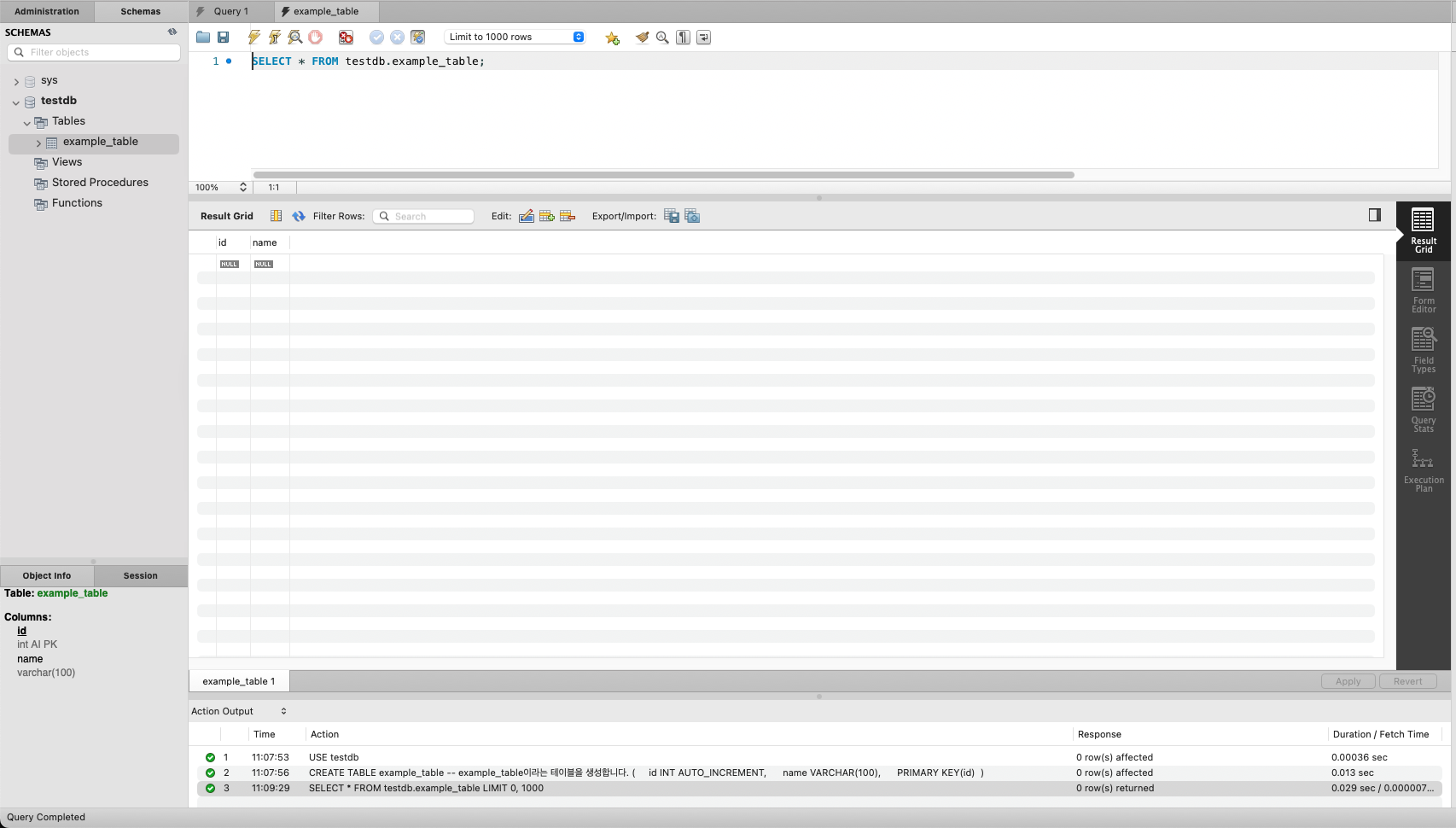Select the Views folder
This screenshot has width=1456, height=828.
(x=67, y=162)
